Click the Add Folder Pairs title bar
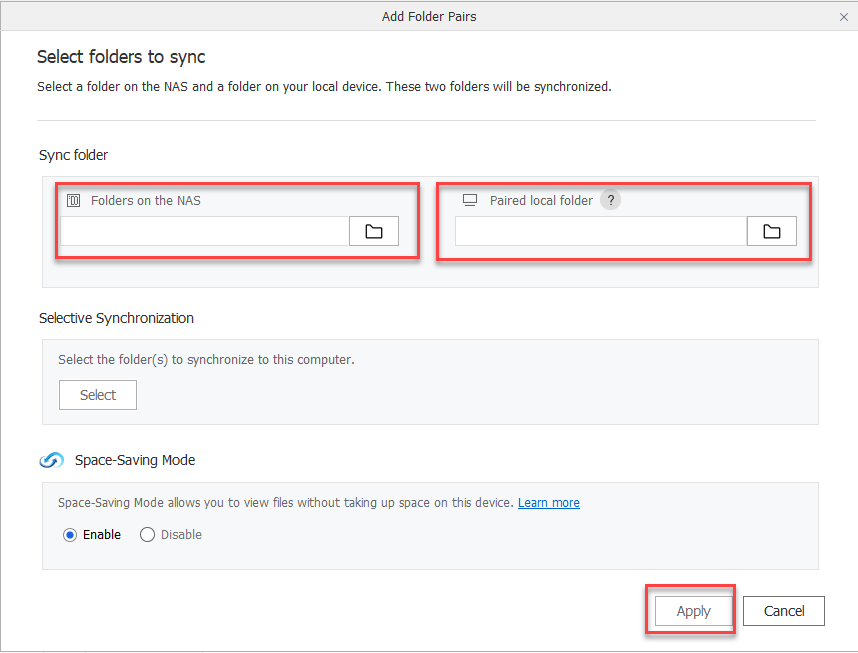The width and height of the screenshot is (858, 653). point(429,17)
